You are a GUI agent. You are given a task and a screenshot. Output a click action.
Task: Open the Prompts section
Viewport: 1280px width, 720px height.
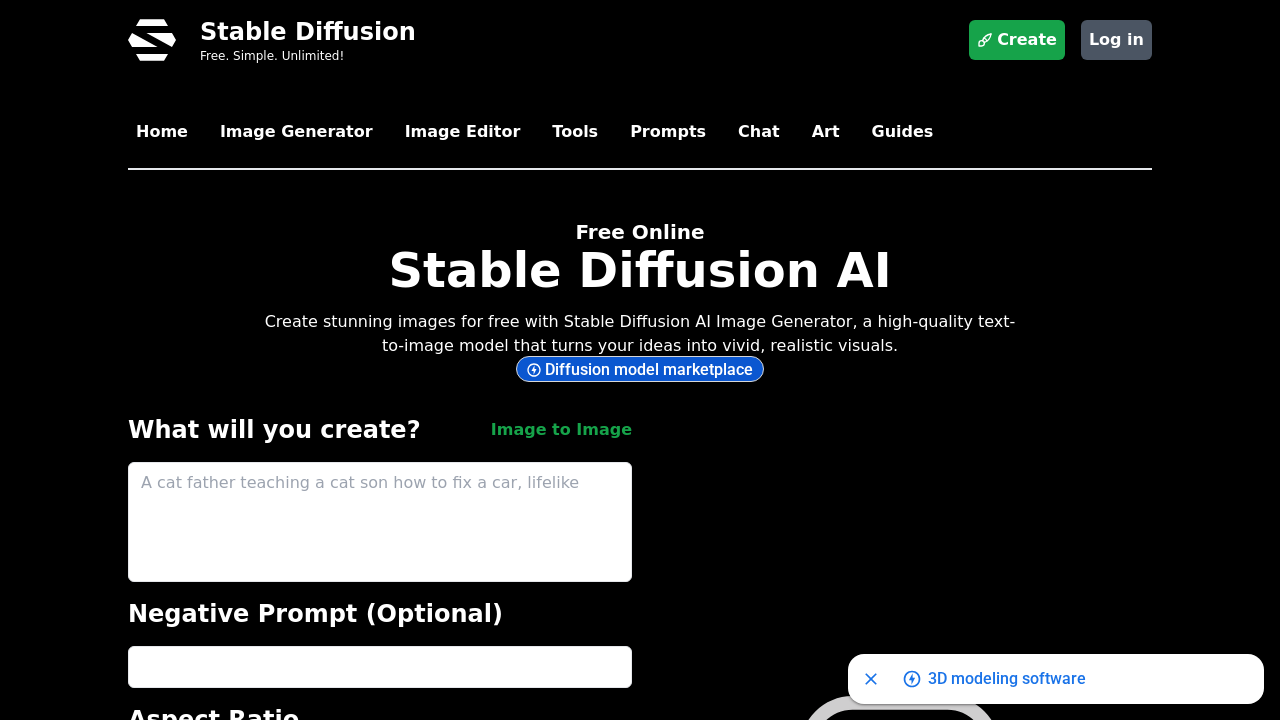pyautogui.click(x=667, y=131)
